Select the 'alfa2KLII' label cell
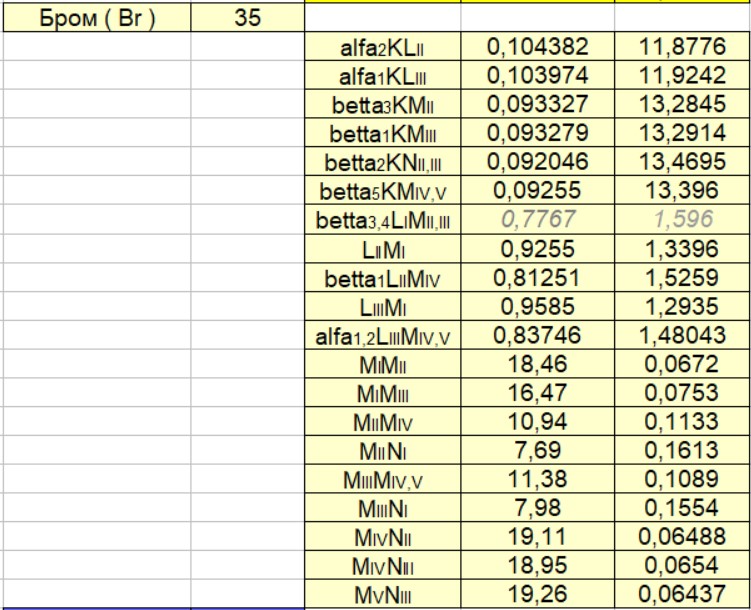The height and width of the screenshot is (610, 751). tap(383, 47)
